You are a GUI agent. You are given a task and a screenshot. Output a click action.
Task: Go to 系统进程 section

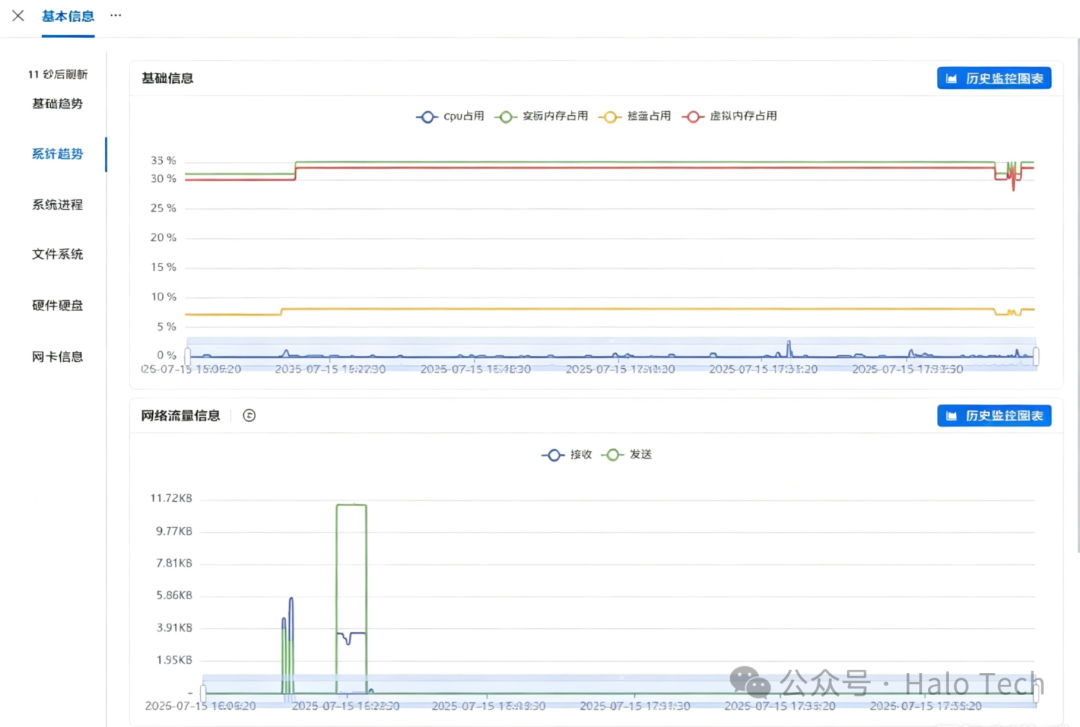[x=57, y=205]
